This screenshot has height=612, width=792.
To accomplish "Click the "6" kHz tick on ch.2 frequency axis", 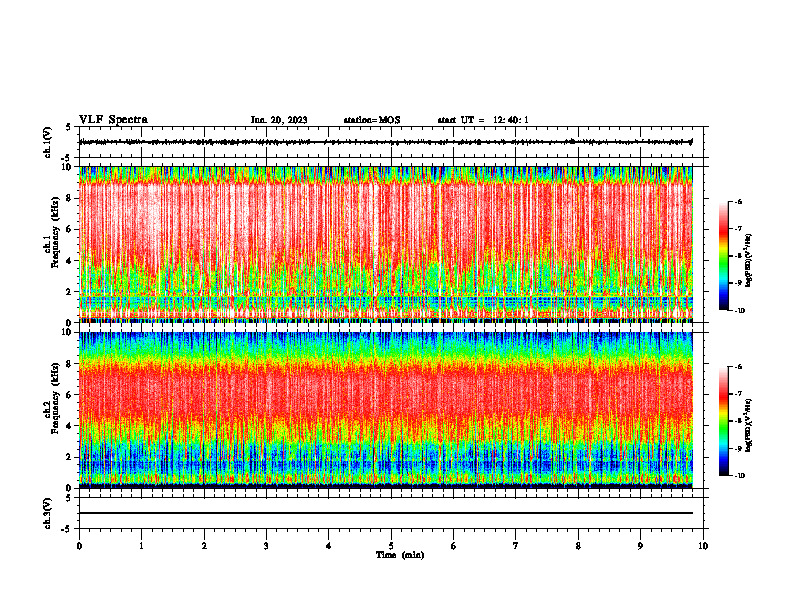I will click(70, 395).
